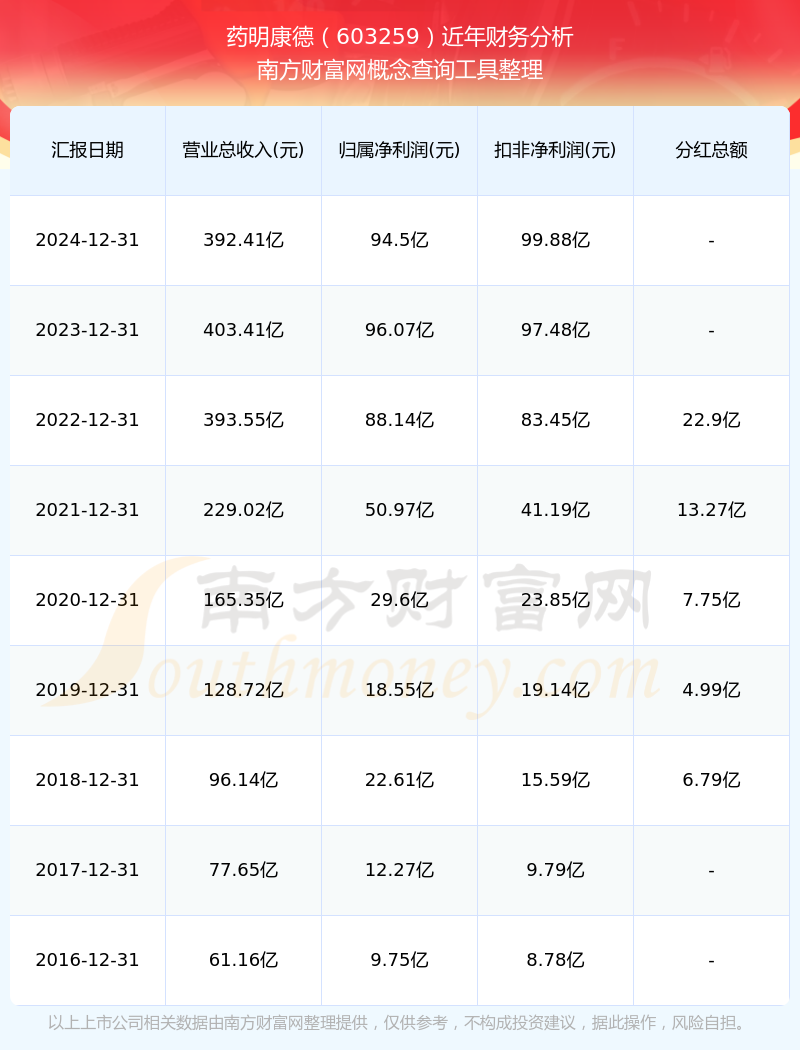Click revenue value 165.35亿

click(x=244, y=600)
